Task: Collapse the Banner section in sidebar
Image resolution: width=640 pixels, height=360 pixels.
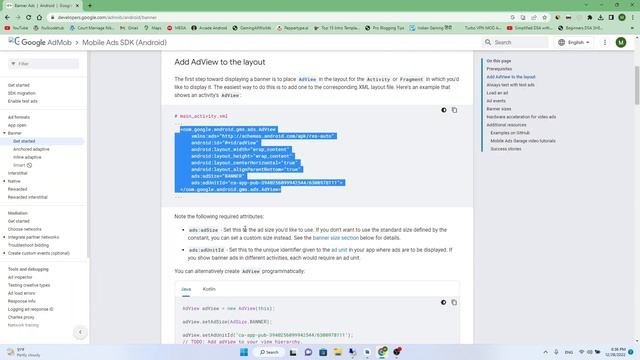Action: tap(4, 133)
